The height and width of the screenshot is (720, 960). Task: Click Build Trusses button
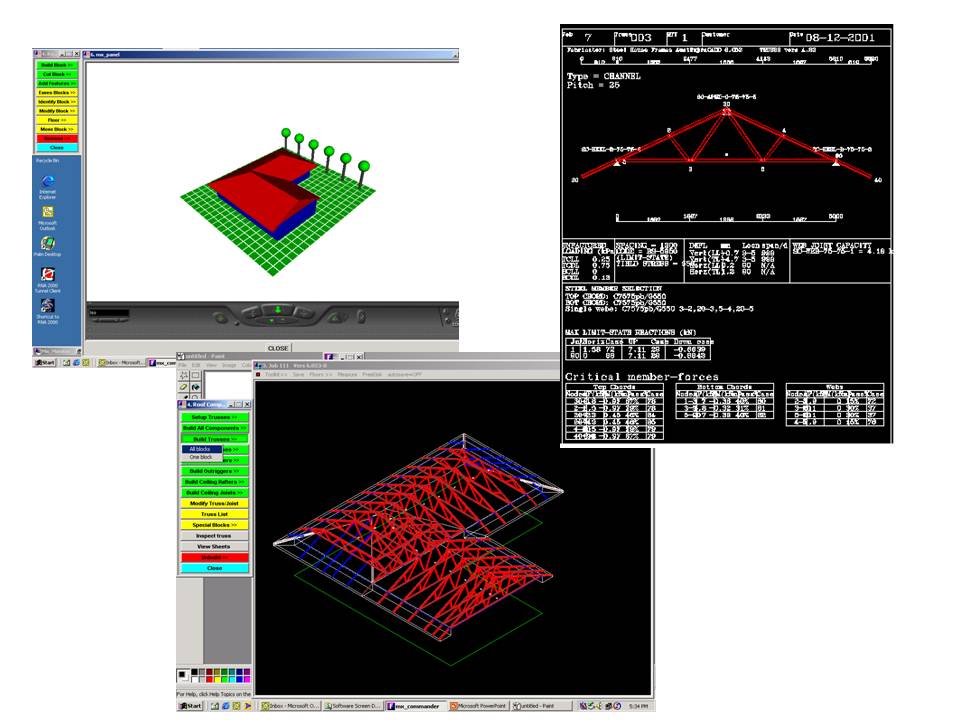tap(214, 439)
